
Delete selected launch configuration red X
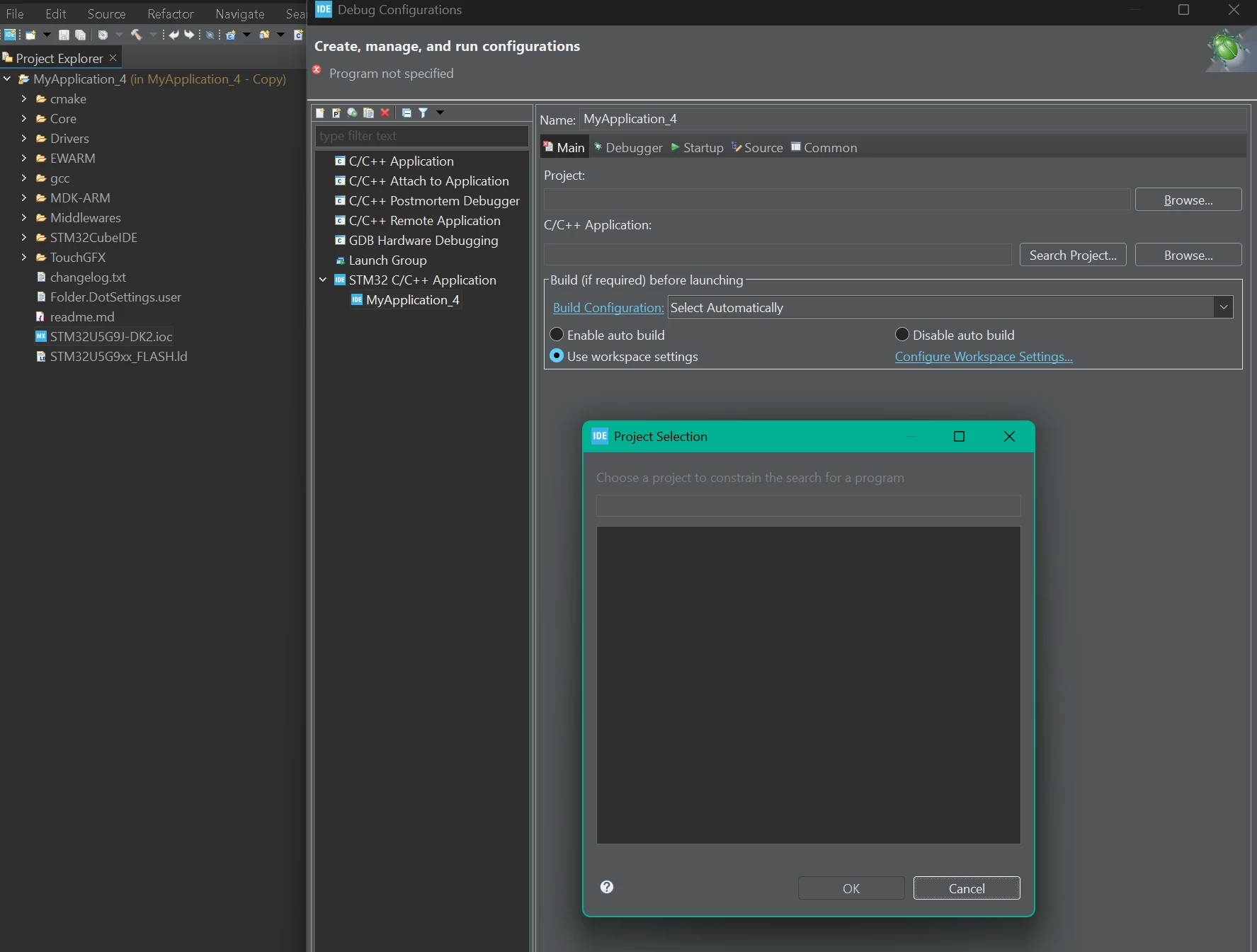pyautogui.click(x=385, y=113)
